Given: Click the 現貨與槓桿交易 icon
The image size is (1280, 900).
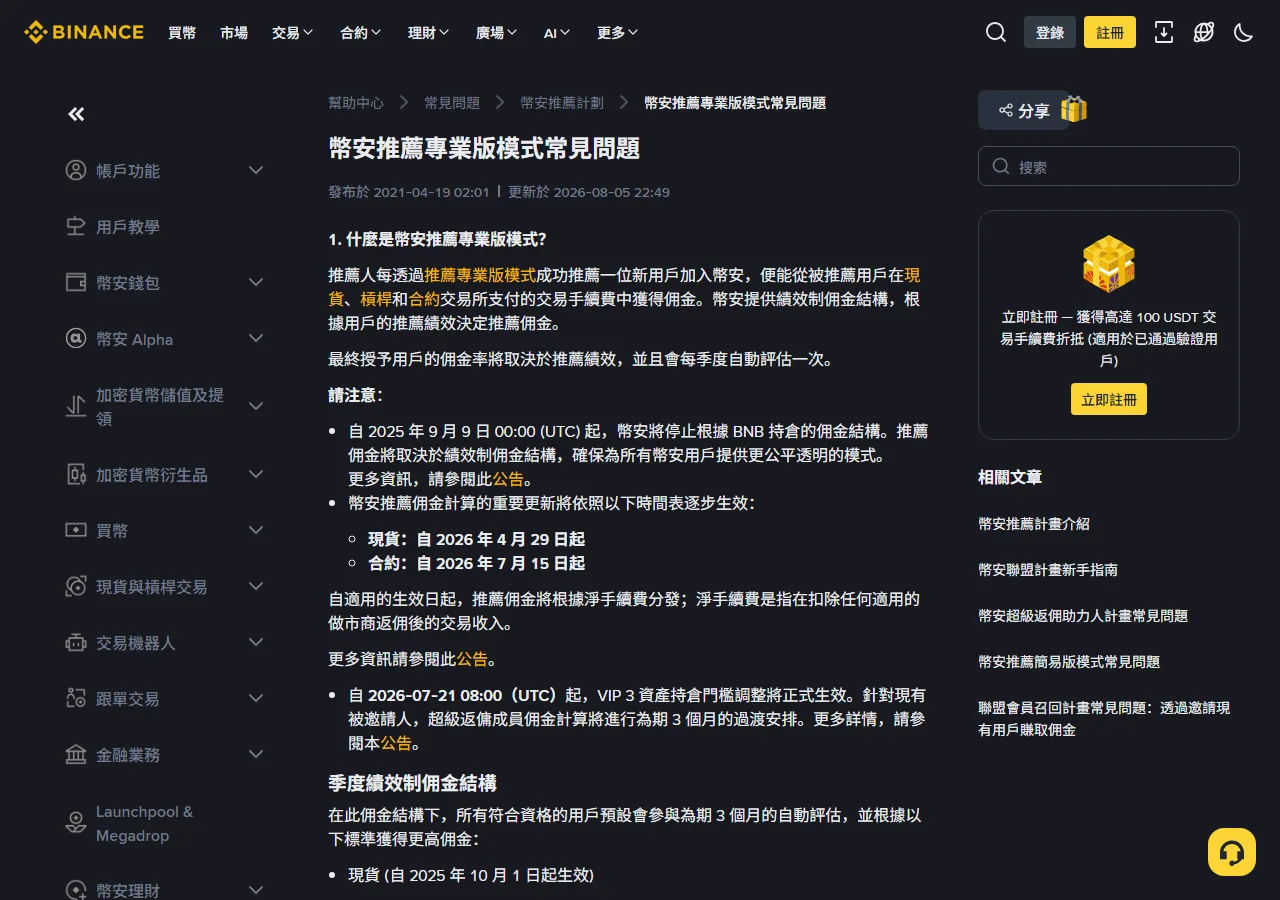Looking at the screenshot, I should click(76, 586).
